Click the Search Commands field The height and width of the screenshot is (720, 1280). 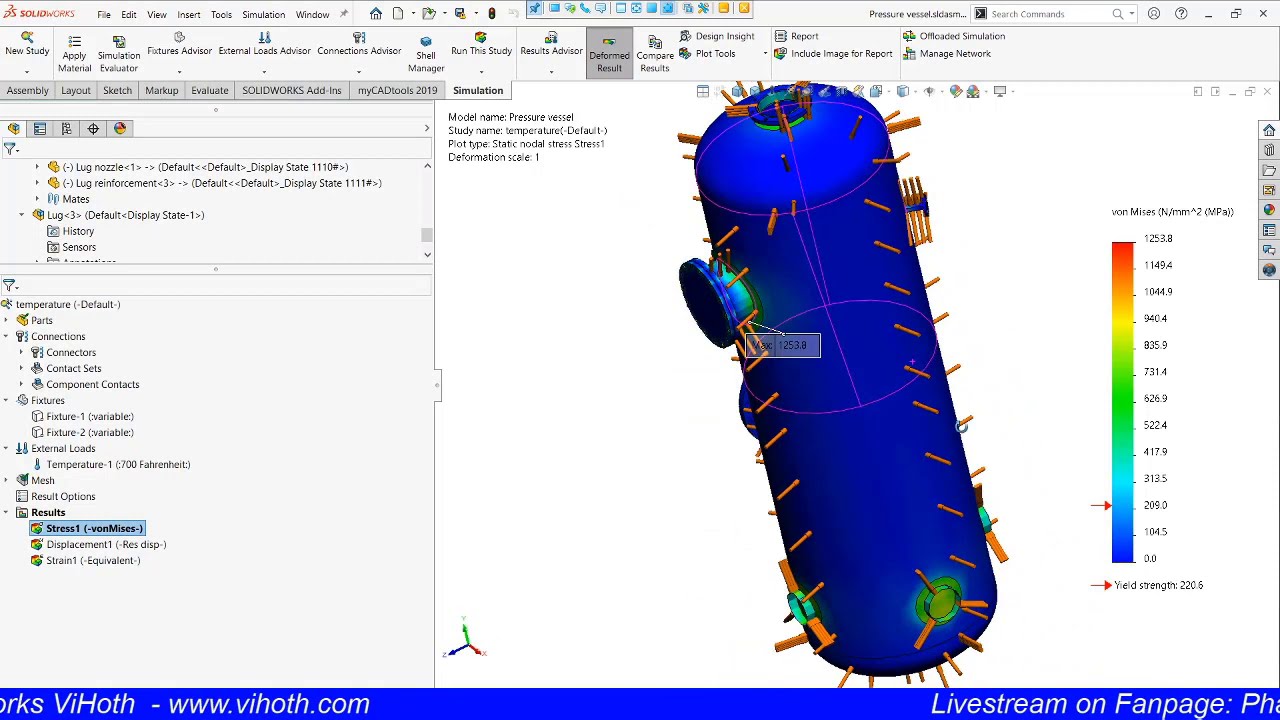click(x=1050, y=14)
